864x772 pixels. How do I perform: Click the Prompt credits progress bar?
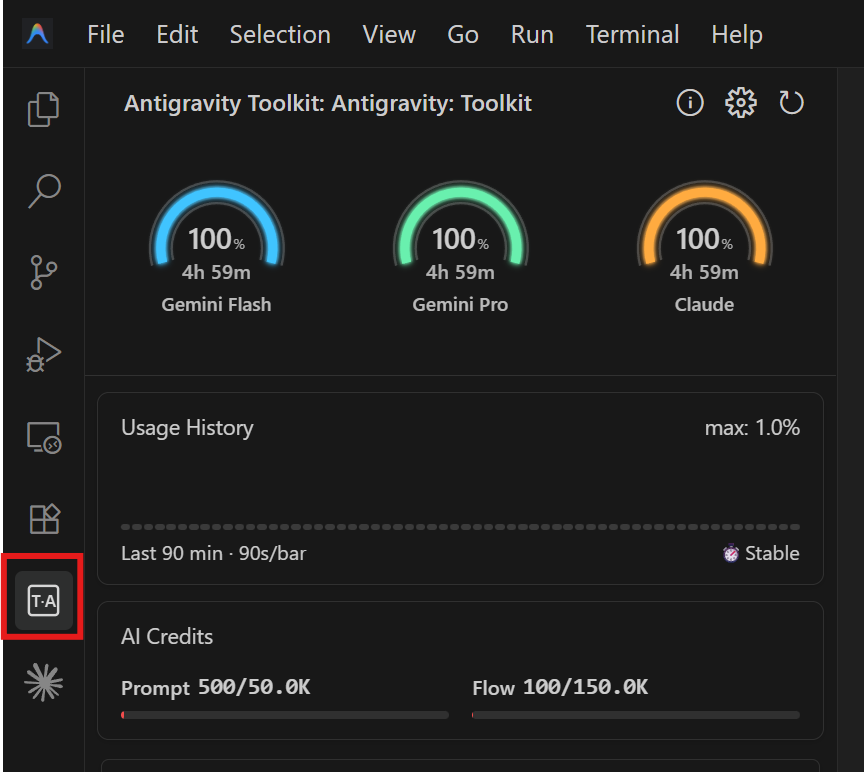click(x=285, y=715)
